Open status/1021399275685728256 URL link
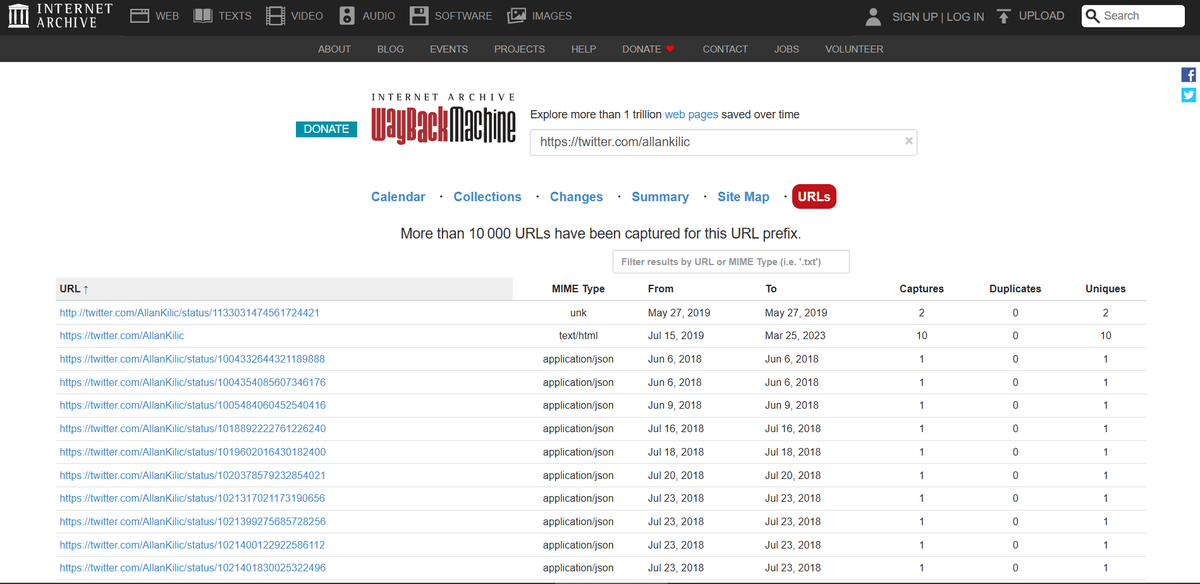The width and height of the screenshot is (1200, 584). pos(192,521)
